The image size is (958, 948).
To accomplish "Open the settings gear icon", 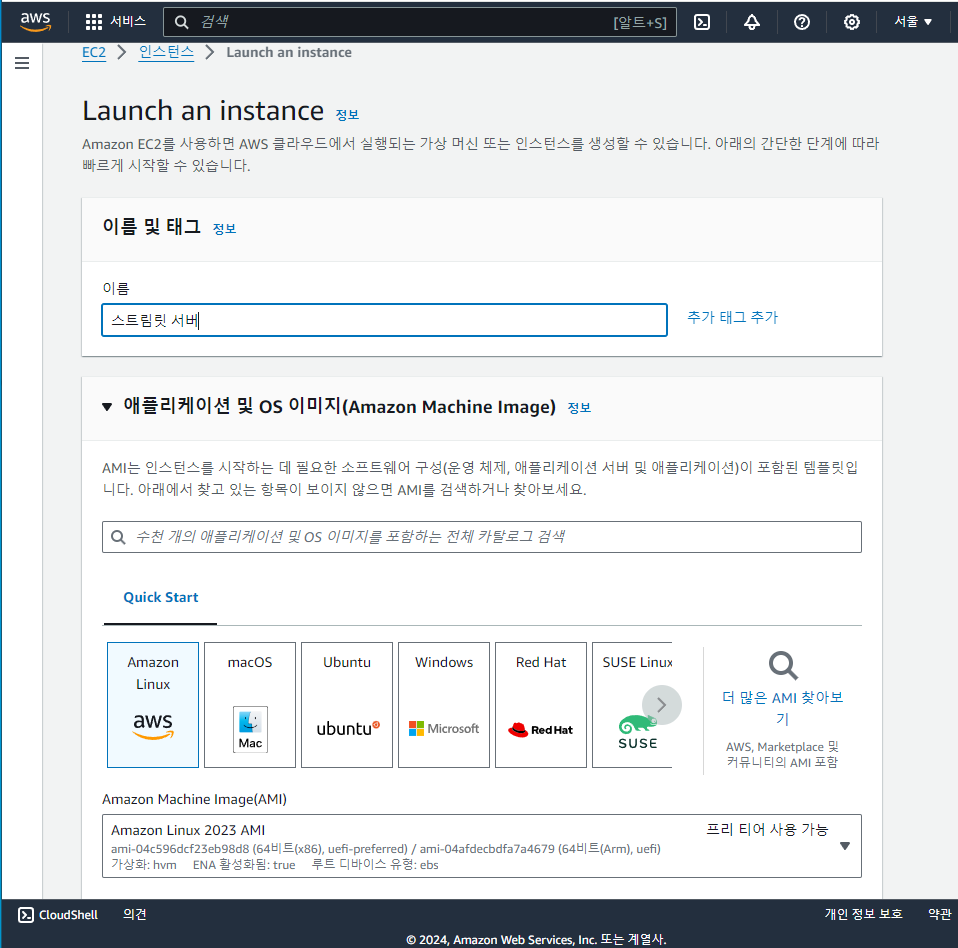I will [852, 22].
